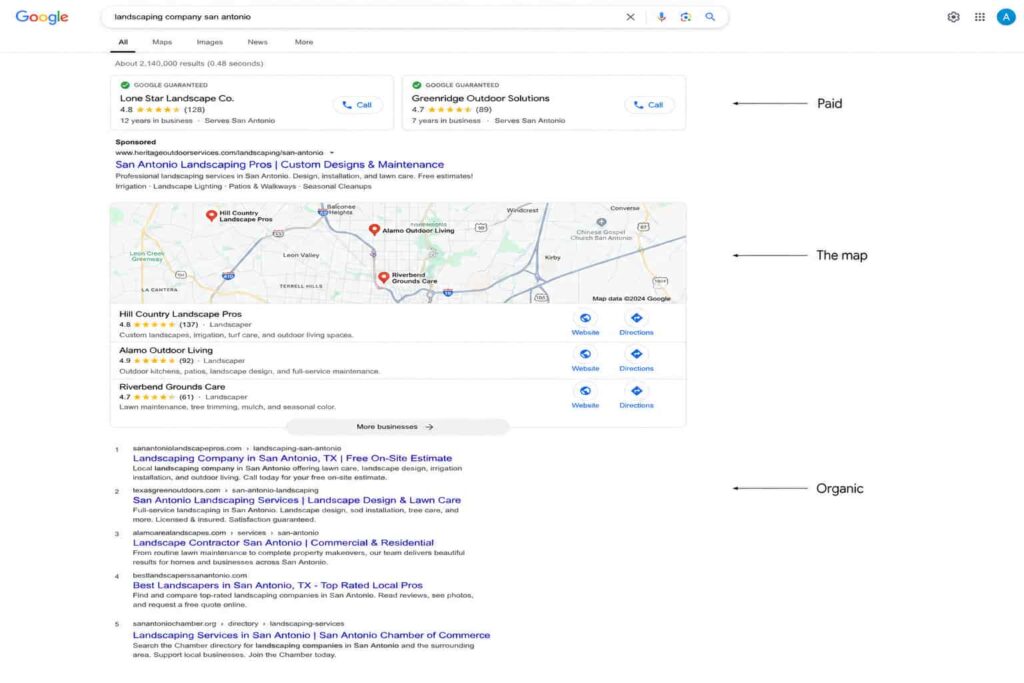The width and height of the screenshot is (1024, 683).
Task: Open the Landscape Contractor San Antonio result
Action: [x=283, y=543]
